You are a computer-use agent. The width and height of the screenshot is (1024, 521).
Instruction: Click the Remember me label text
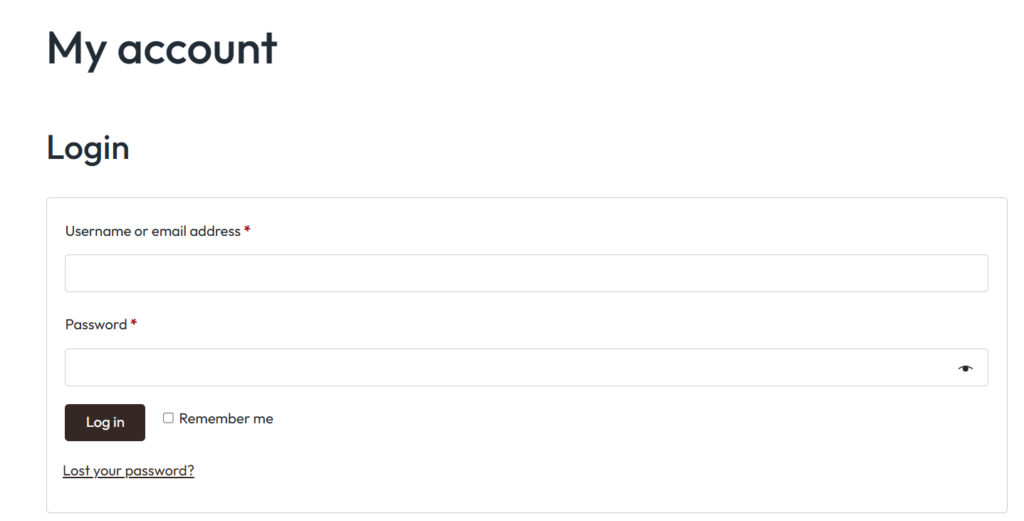[226, 418]
